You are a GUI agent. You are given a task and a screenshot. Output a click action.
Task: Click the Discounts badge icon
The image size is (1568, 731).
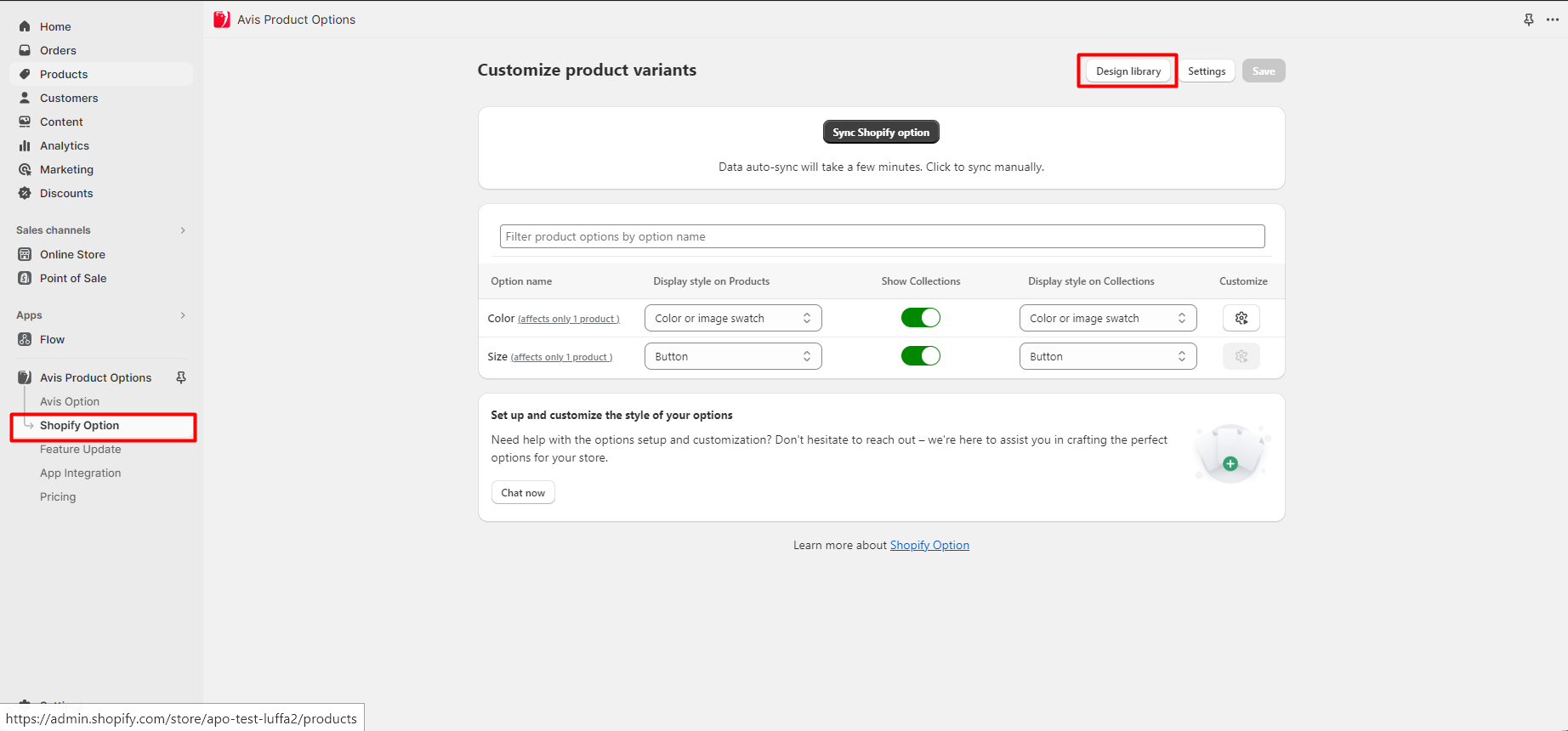pyautogui.click(x=25, y=193)
